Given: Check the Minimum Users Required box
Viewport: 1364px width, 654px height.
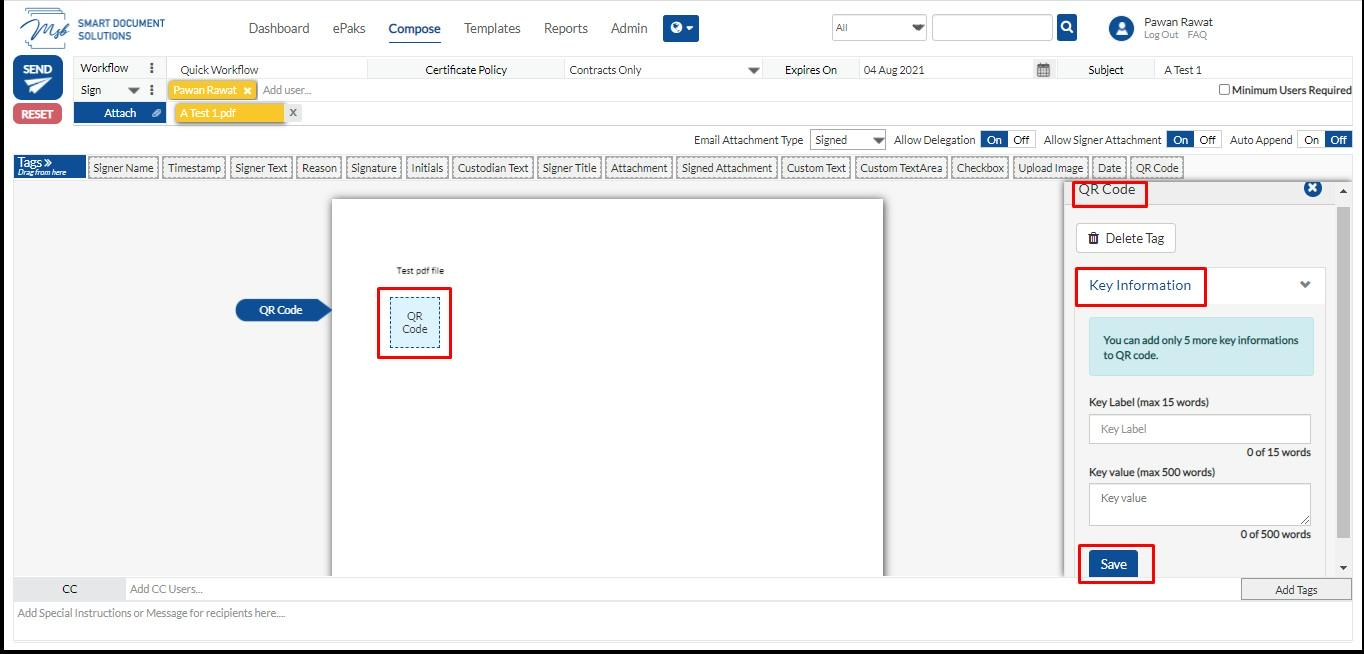Looking at the screenshot, I should pyautogui.click(x=1224, y=90).
